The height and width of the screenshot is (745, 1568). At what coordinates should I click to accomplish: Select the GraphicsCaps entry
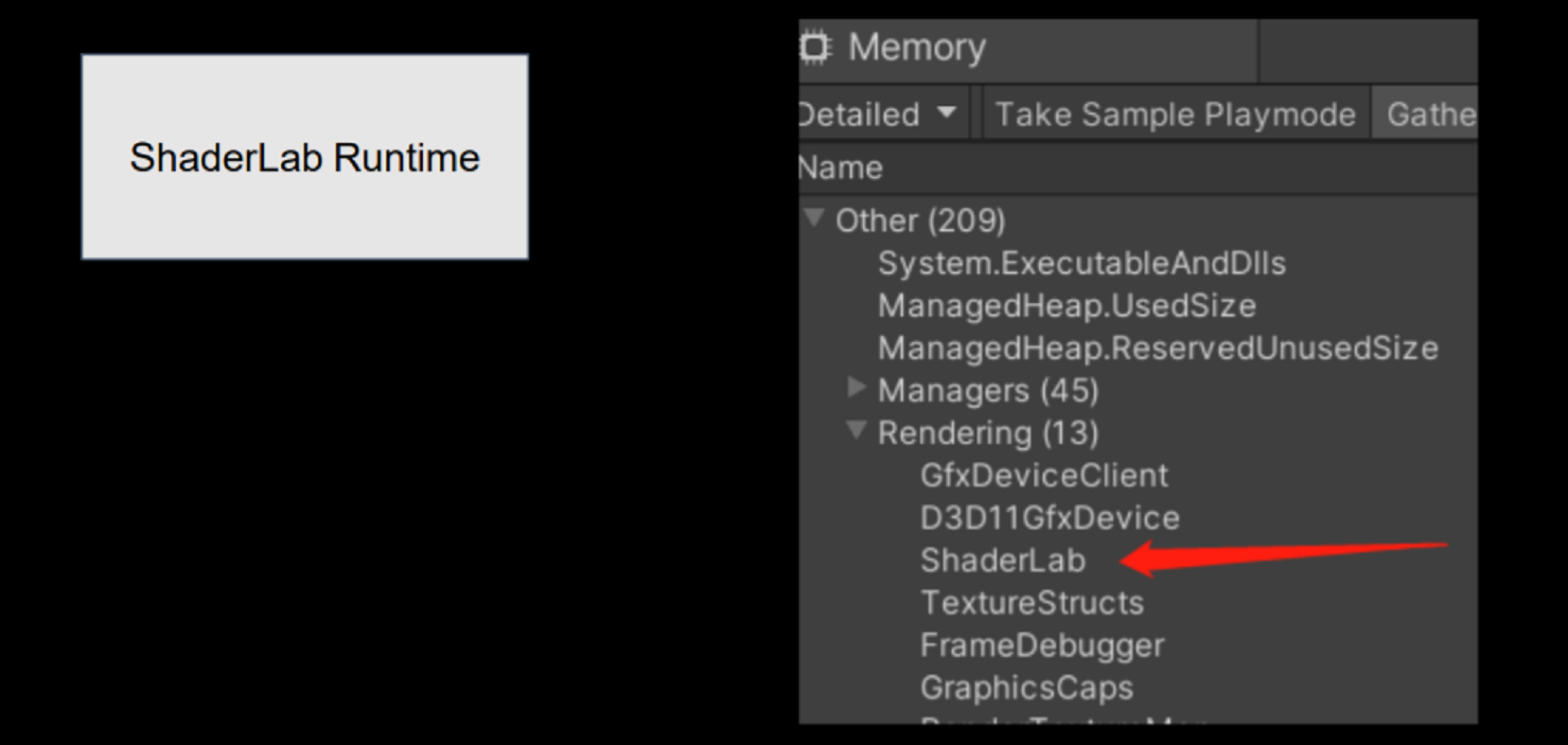coord(1025,687)
